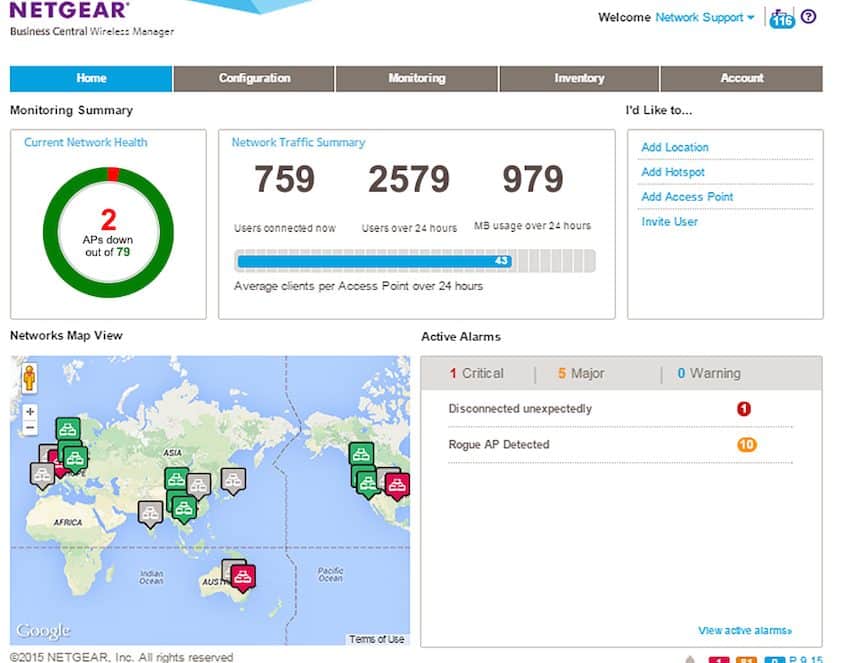Select the green marker over western Canada
Screen dimensions: 850x663
point(361,455)
